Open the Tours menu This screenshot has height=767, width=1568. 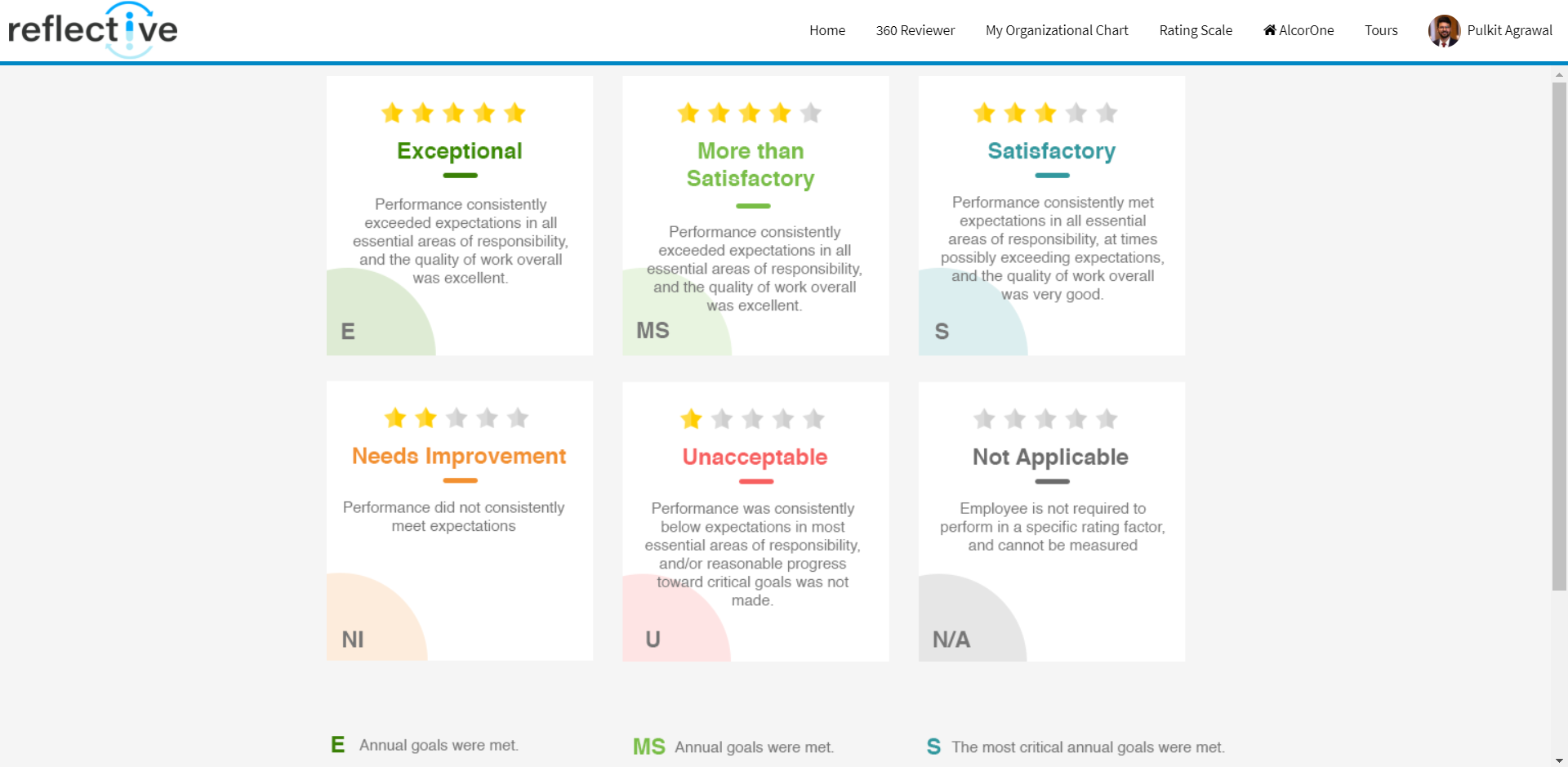(x=1381, y=31)
